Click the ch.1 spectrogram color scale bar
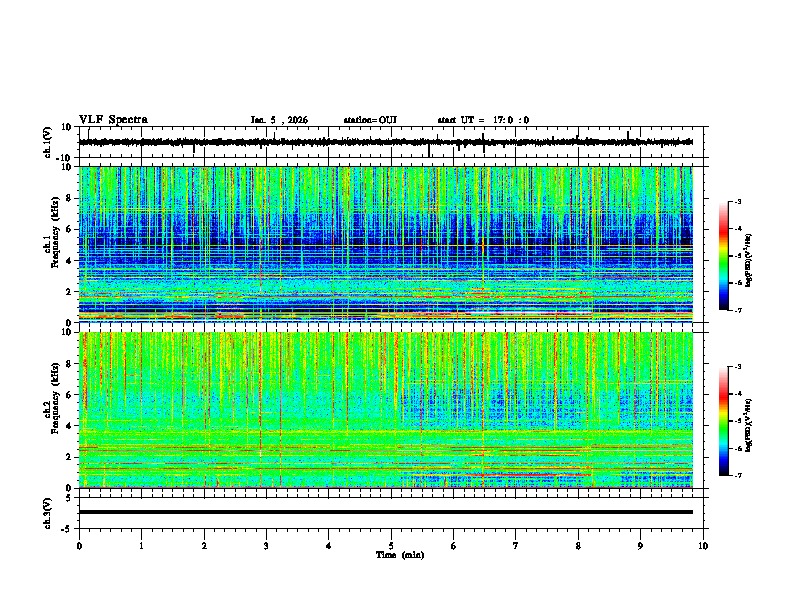Image resolution: width=792 pixels, height=612 pixels. pos(724,256)
